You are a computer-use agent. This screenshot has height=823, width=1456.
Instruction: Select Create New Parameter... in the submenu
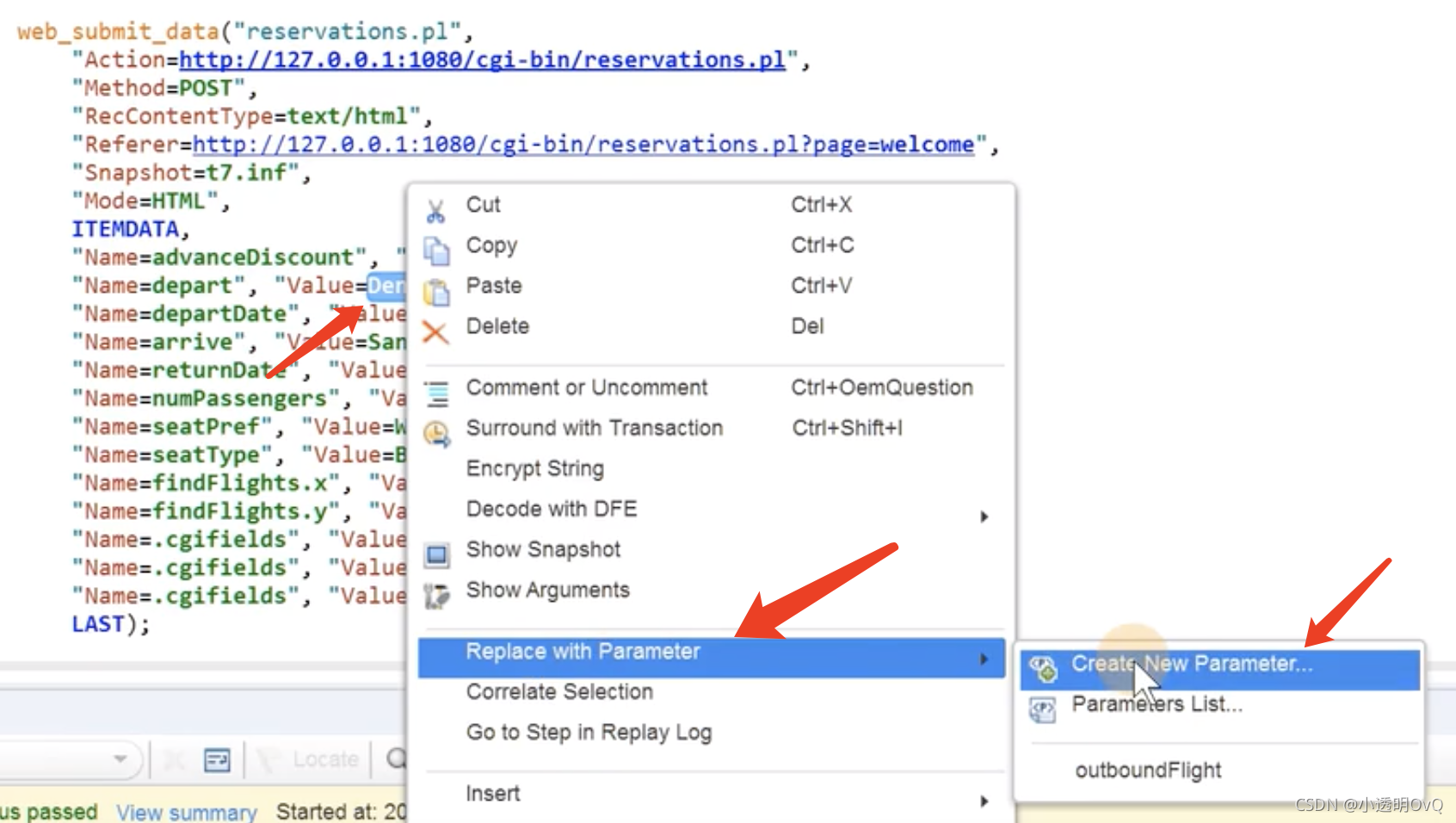tap(1219, 669)
